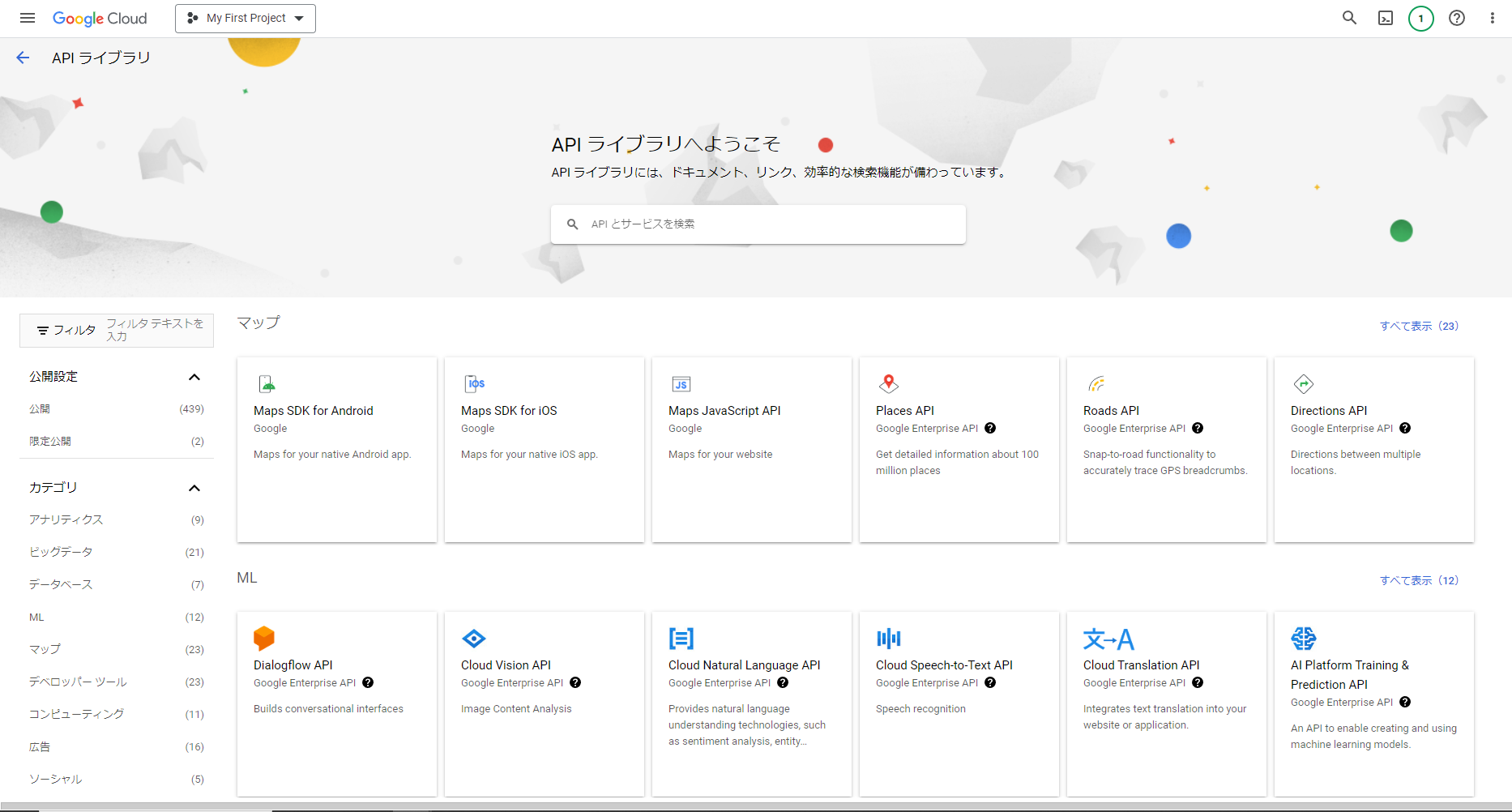Focus the API とサービスを検索 search box
1512x812 pixels.
click(758, 224)
